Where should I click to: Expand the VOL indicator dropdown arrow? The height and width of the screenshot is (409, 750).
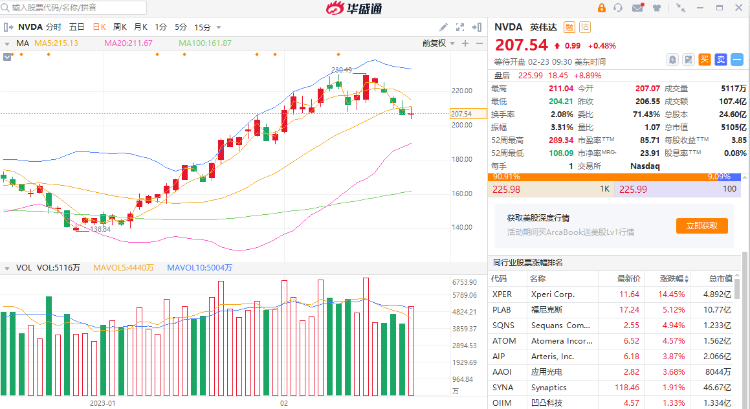tap(7, 268)
